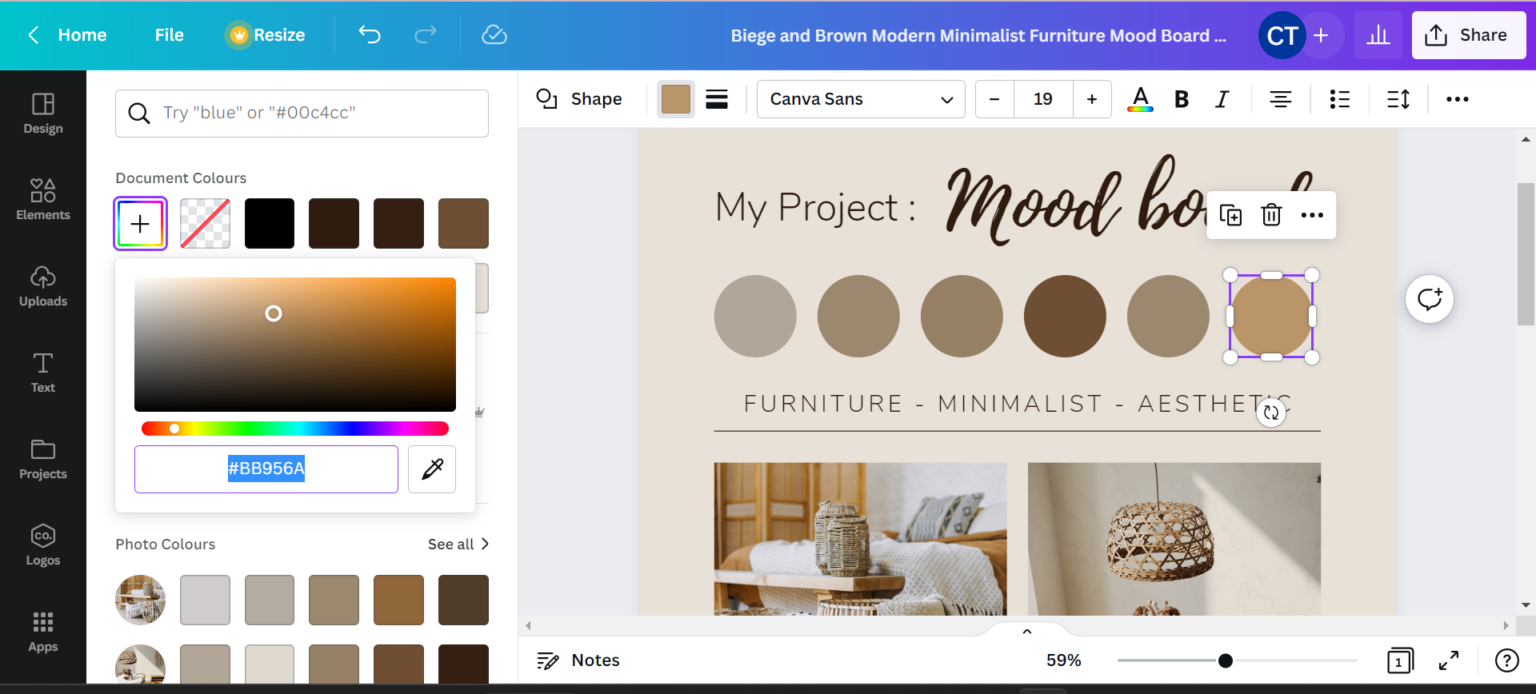This screenshot has height=694, width=1536.
Task: Click the font size 19 field
Action: [1043, 99]
